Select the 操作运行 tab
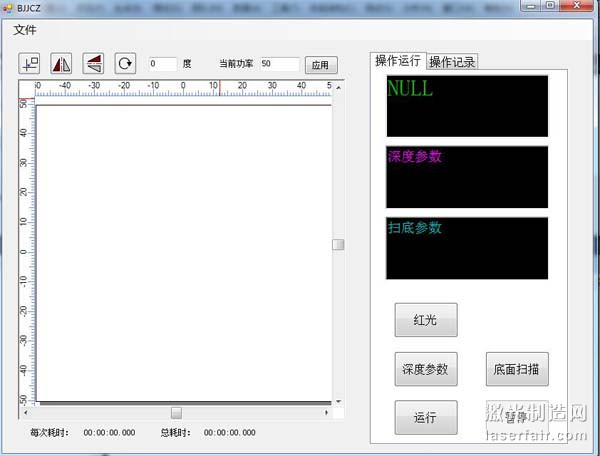Screen dimensions: 600x456 click(x=397, y=60)
